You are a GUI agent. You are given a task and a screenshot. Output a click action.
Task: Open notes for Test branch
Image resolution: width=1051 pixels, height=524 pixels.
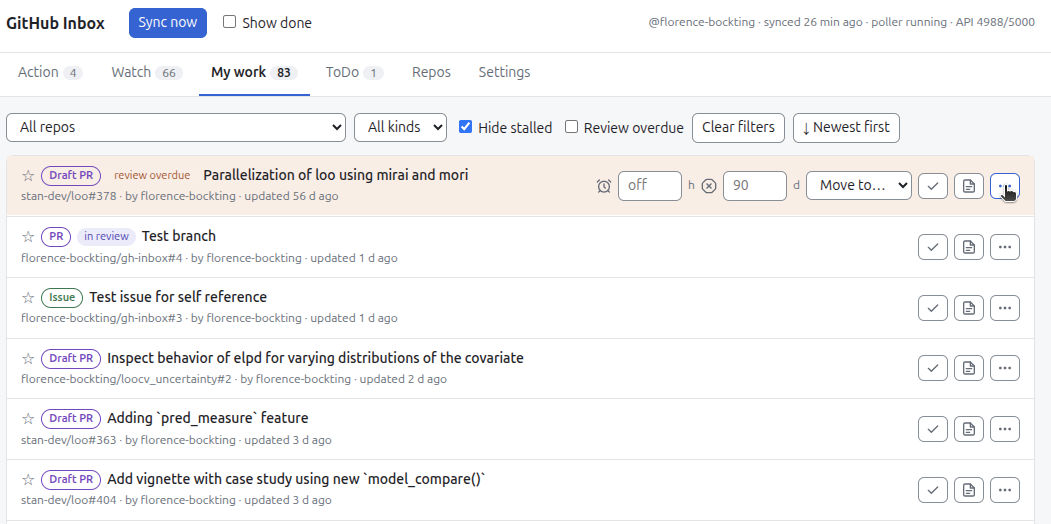tap(969, 247)
